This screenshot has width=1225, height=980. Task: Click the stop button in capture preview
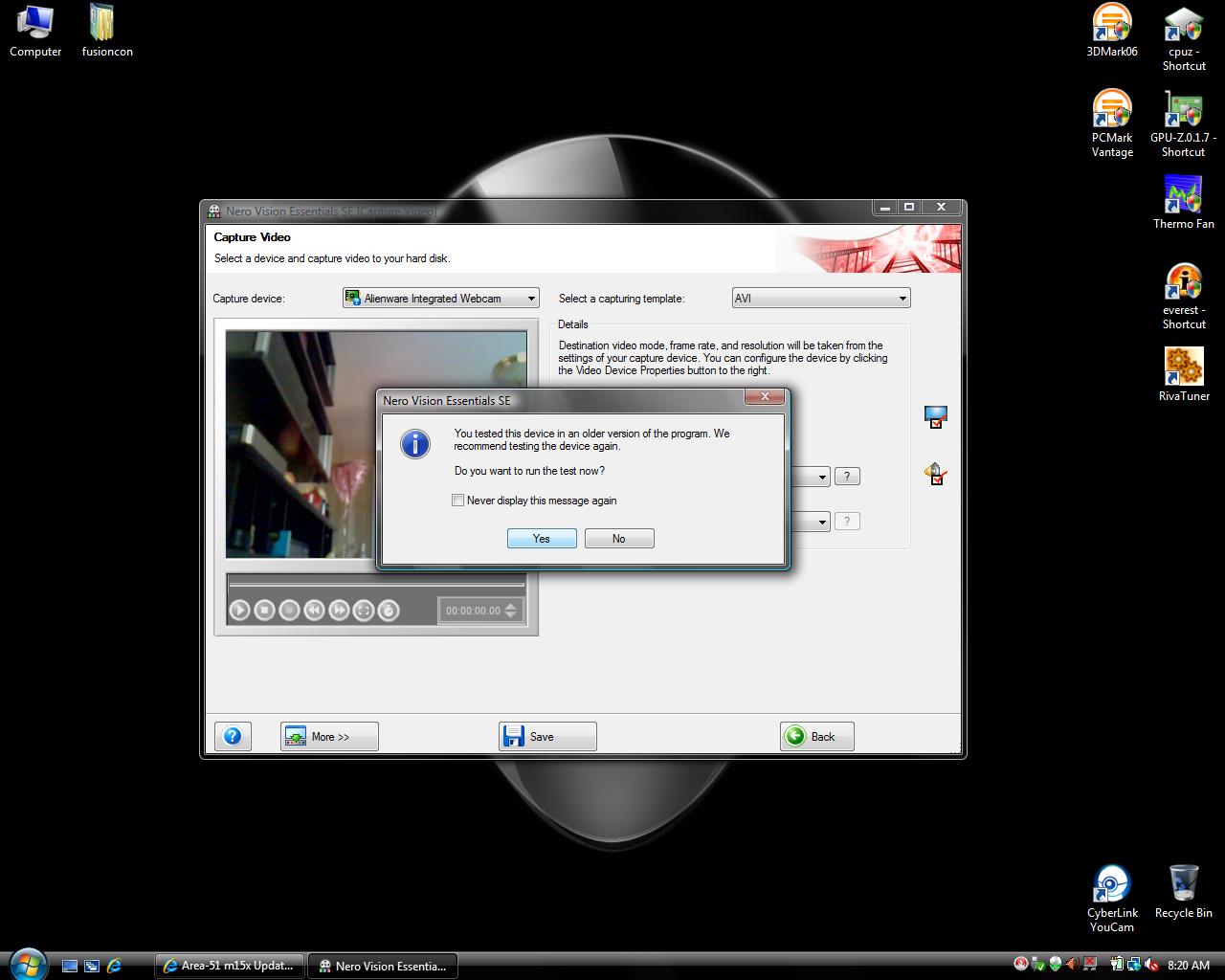(265, 610)
